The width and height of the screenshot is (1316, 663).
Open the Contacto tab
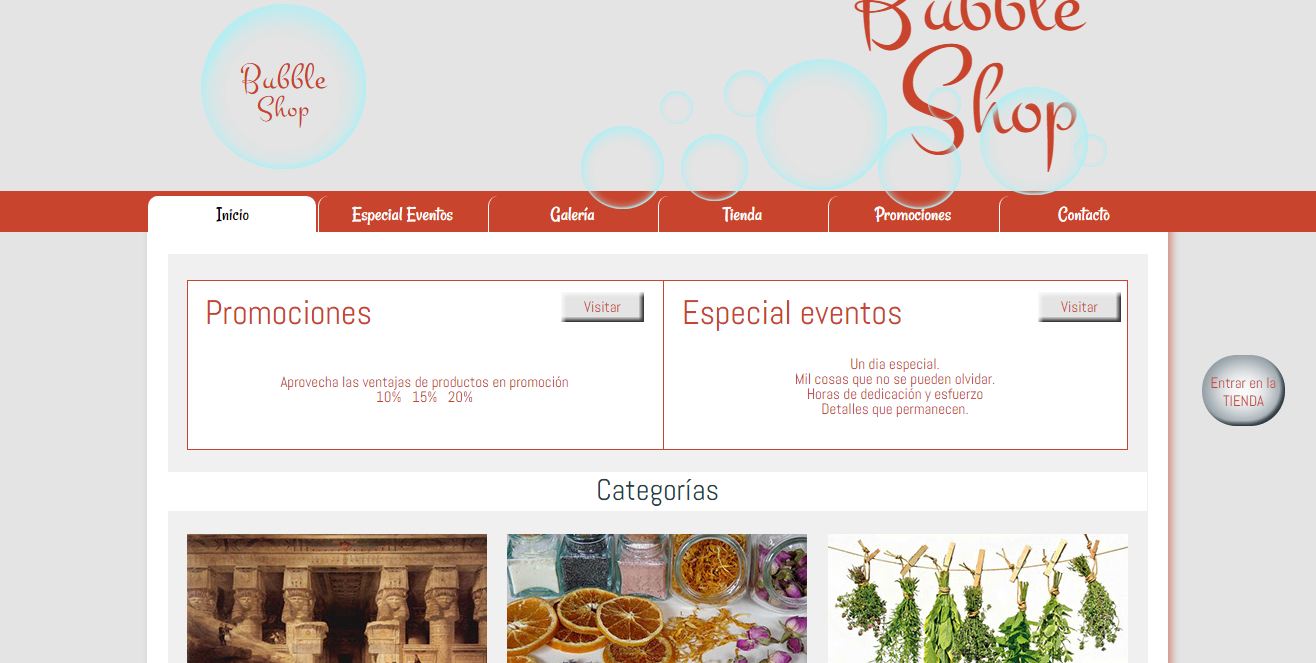click(x=1083, y=215)
